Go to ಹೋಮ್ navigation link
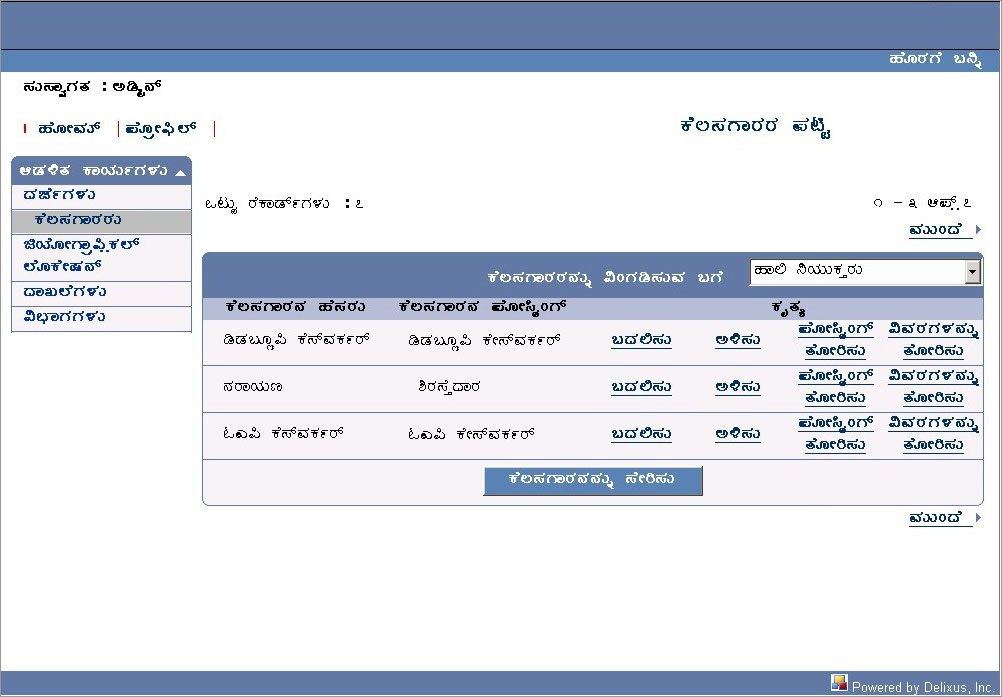The image size is (1002, 697). (69, 129)
